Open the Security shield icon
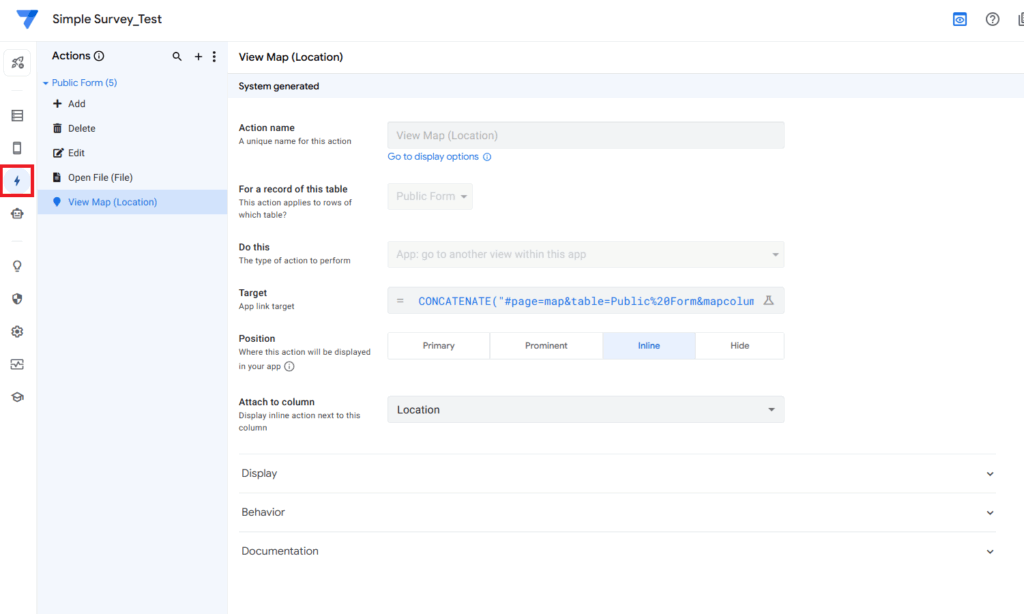 (17, 299)
